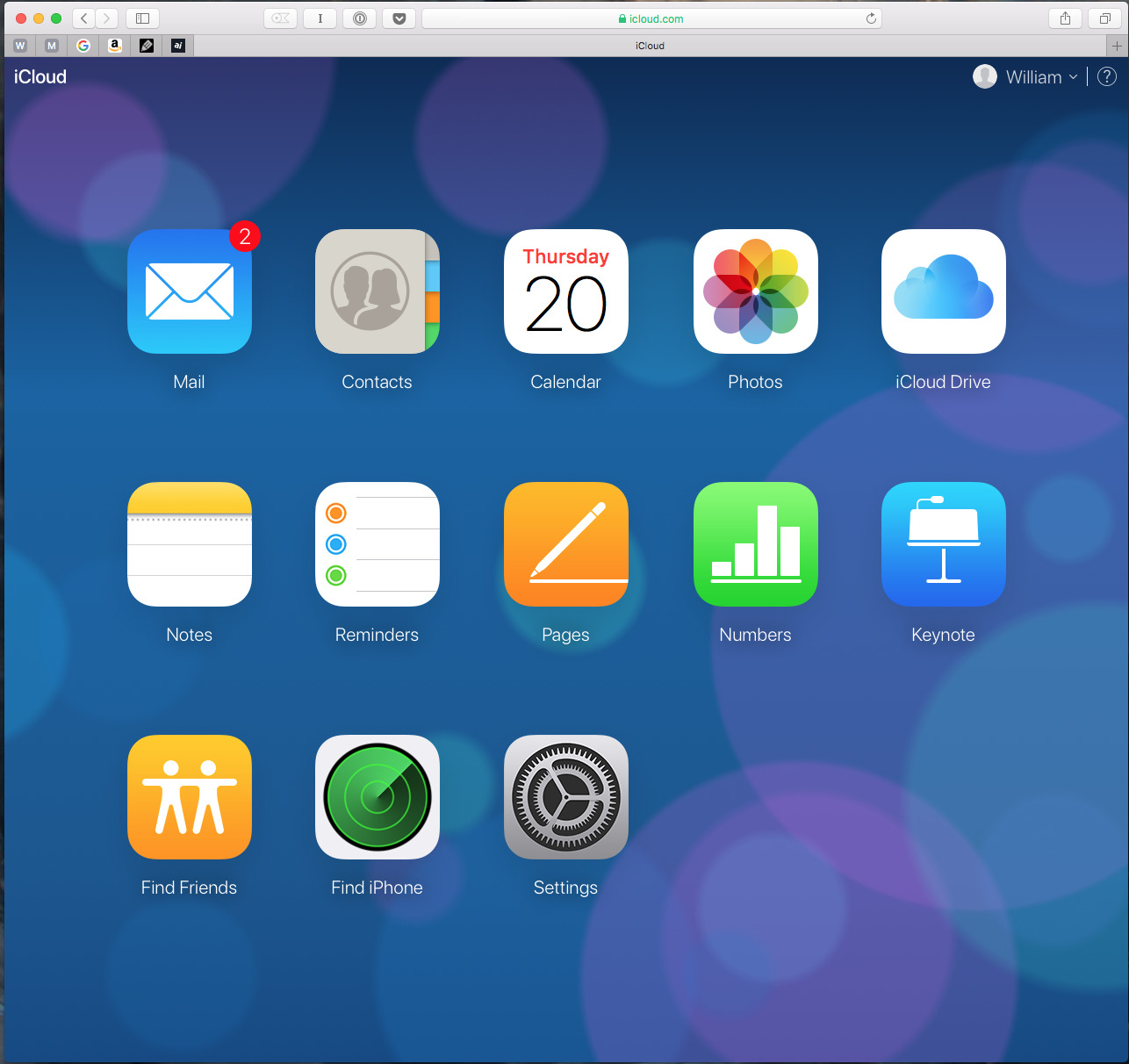Switch to the pinned Google tab
Image resolution: width=1129 pixels, height=1064 pixels.
pyautogui.click(x=83, y=46)
